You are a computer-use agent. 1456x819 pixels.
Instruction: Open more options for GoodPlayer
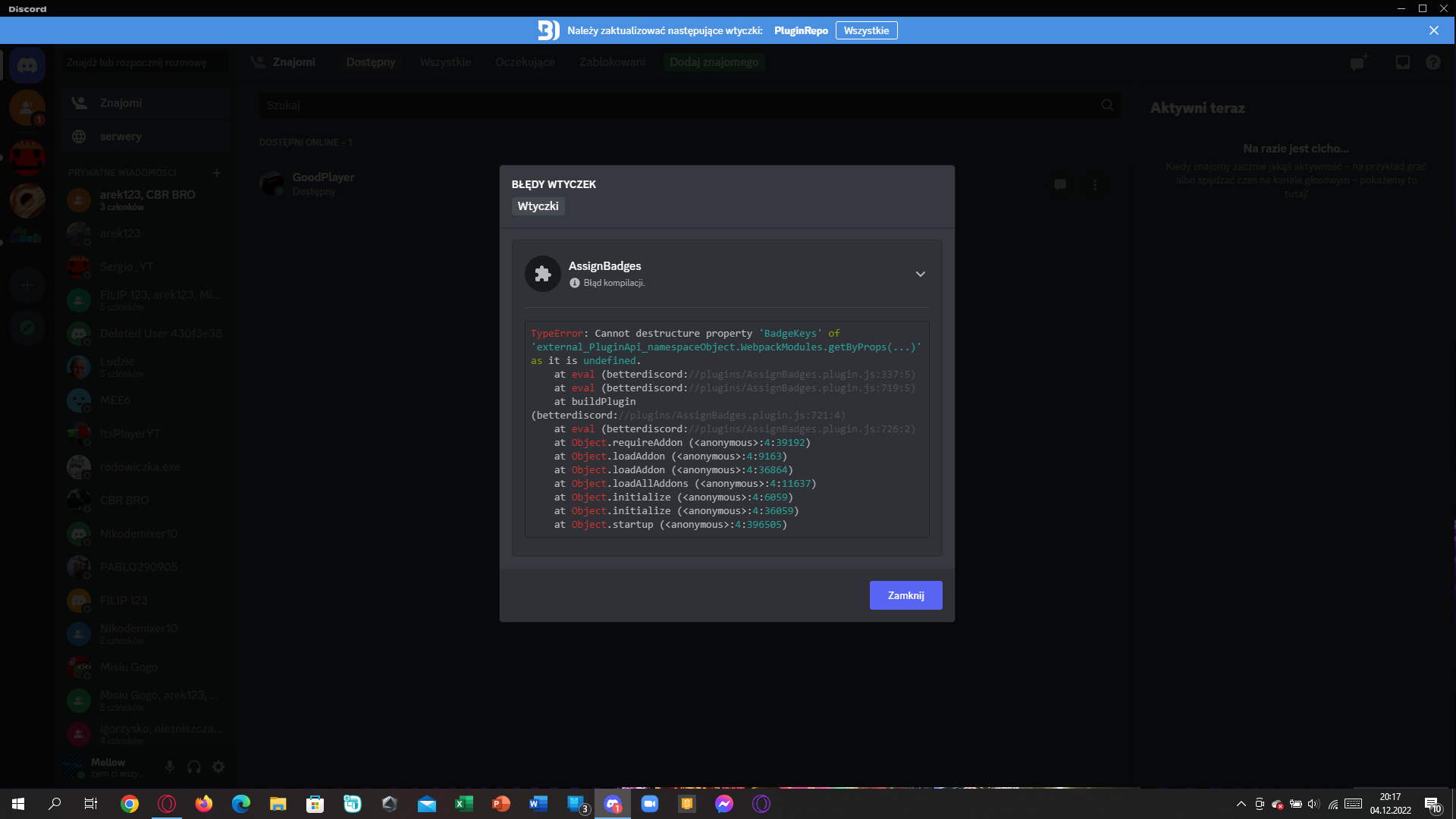tap(1094, 184)
